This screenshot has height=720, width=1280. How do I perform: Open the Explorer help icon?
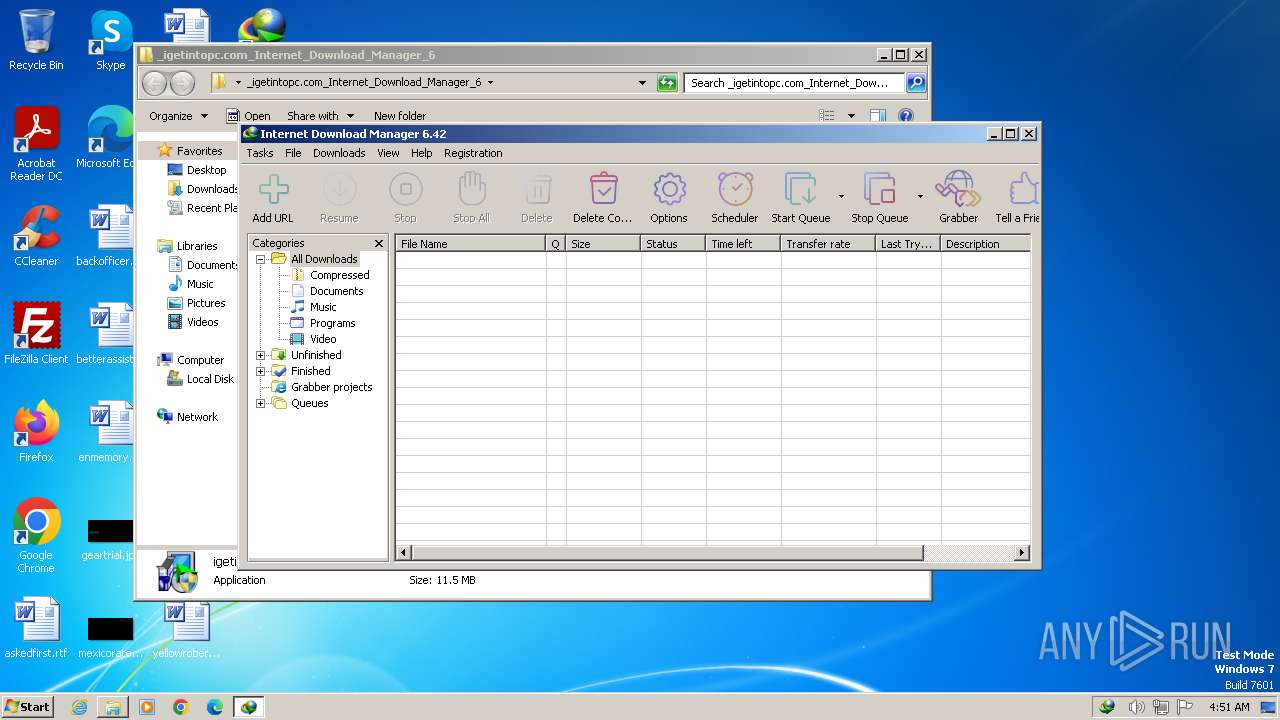906,116
